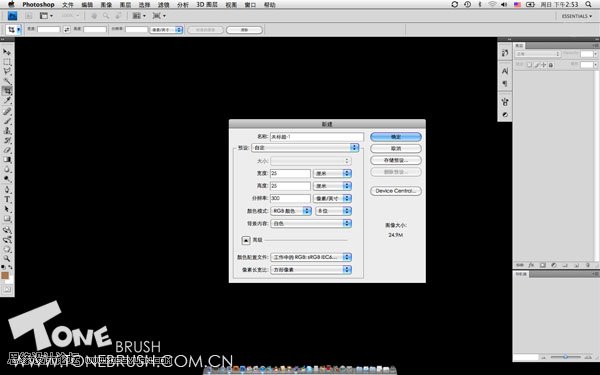The height and width of the screenshot is (375, 600).
Task: Open the 文件 (File) menu
Action: [x=68, y=5]
